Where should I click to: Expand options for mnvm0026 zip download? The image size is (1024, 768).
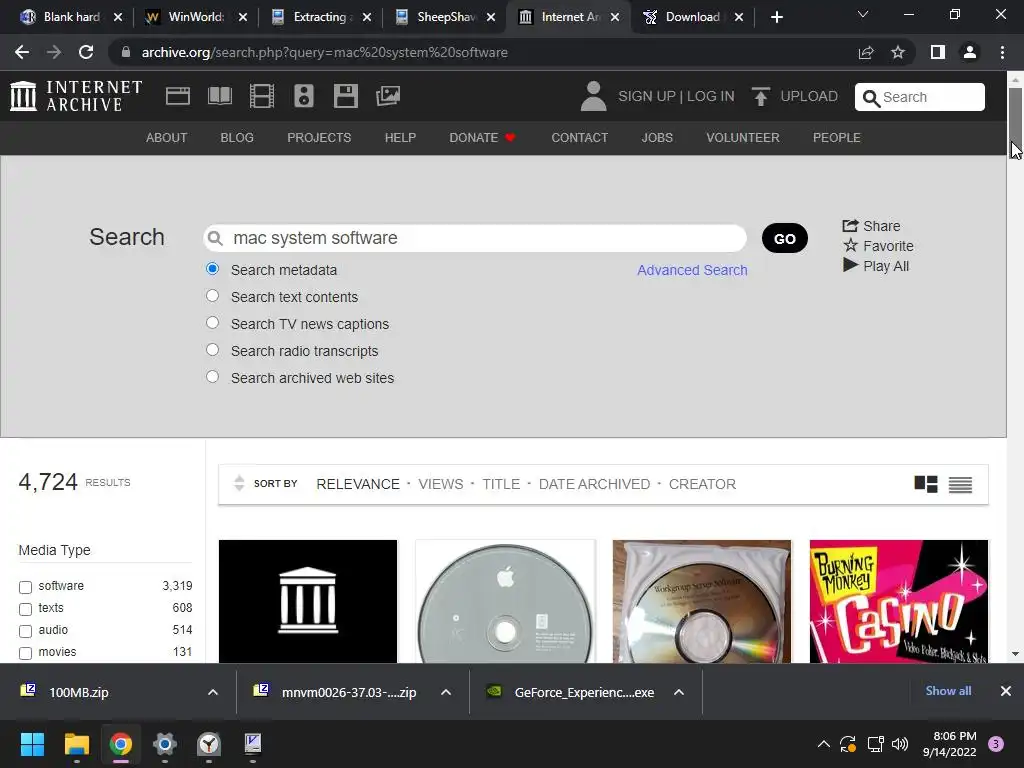446,692
